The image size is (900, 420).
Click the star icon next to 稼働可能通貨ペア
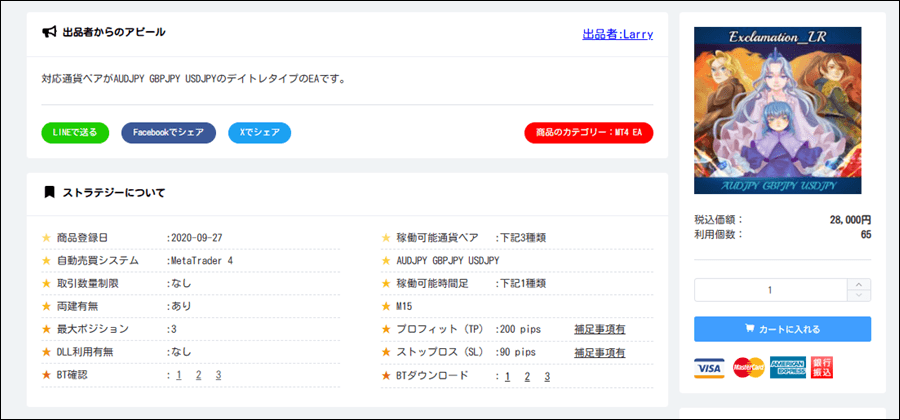387,237
